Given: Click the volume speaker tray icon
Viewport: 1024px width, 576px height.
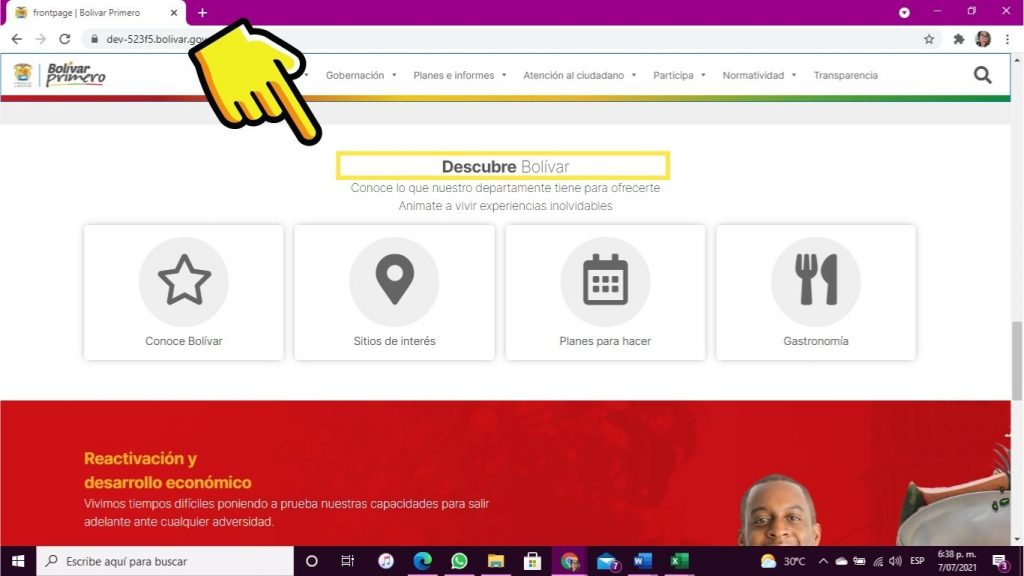Looking at the screenshot, I should coord(895,561).
